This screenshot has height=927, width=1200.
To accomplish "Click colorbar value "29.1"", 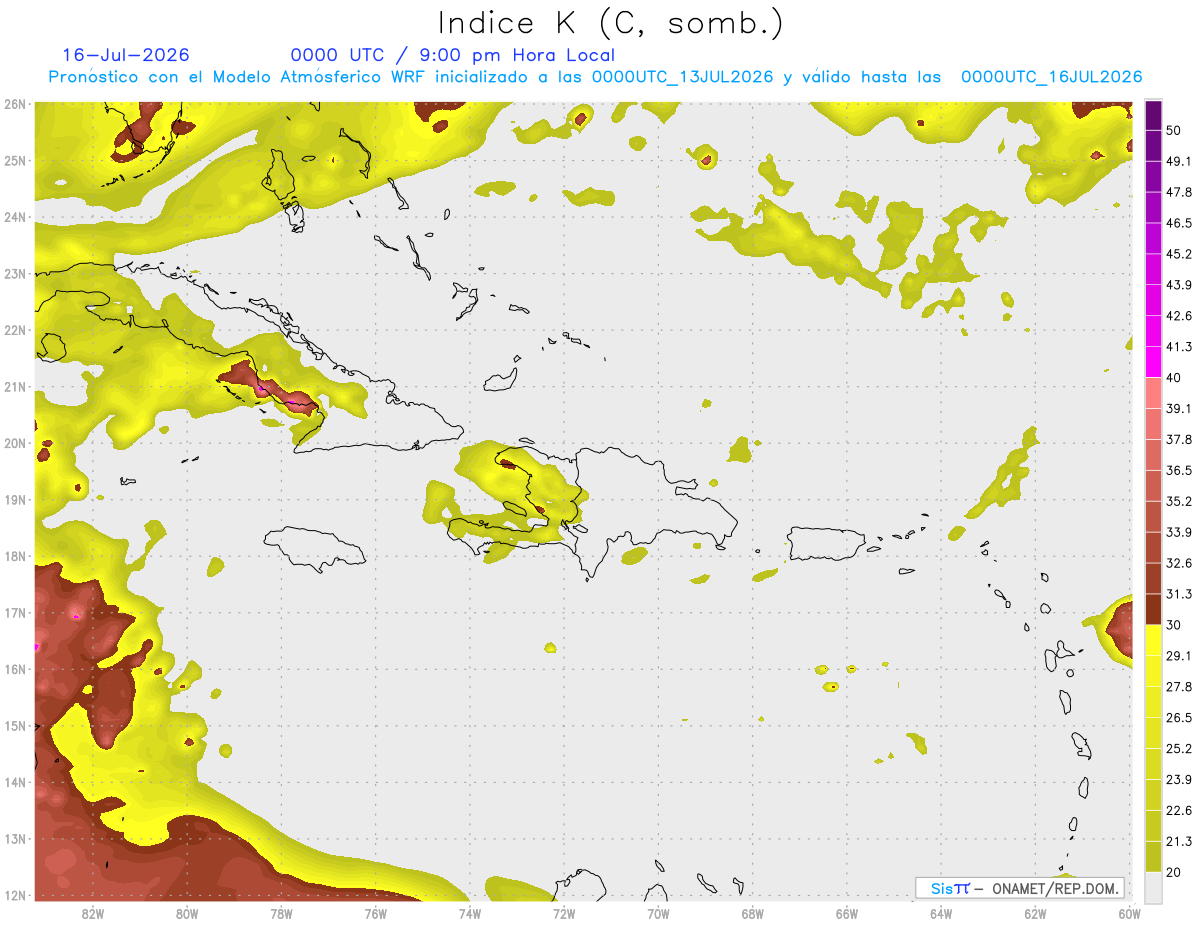I will tap(1179, 656).
